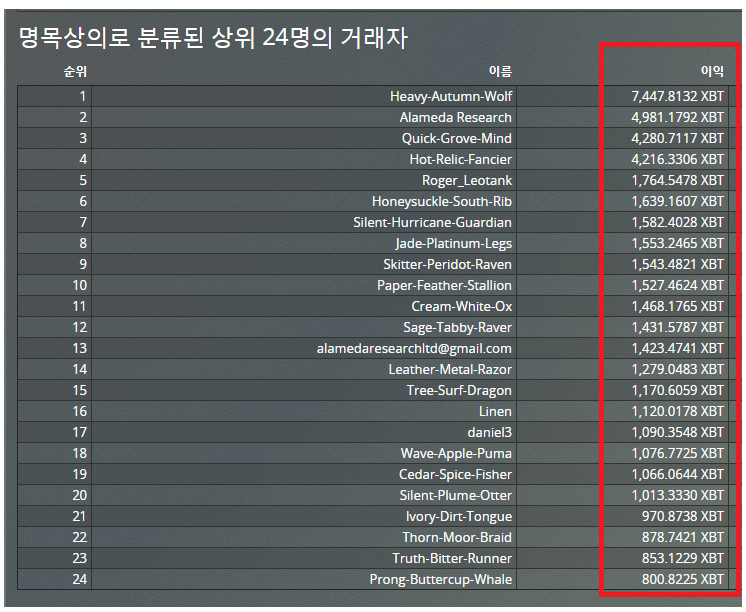Select the Skitter-Peridot-Raven entry
This screenshot has width=746, height=612.
(x=447, y=265)
